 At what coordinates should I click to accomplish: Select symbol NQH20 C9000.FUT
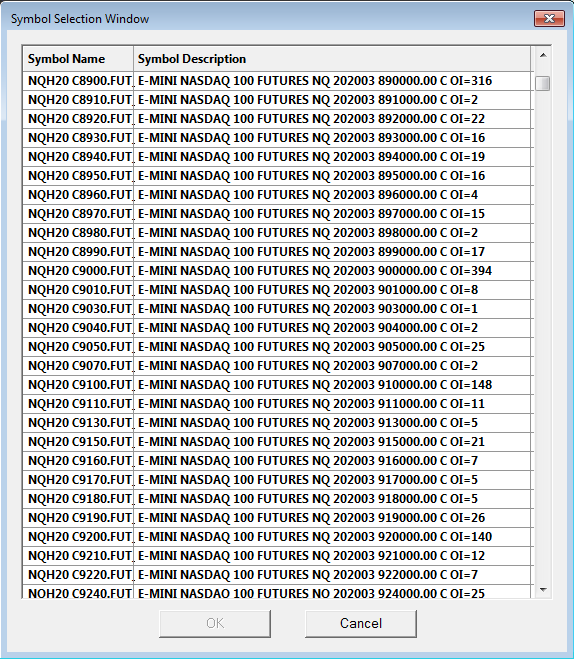78,271
